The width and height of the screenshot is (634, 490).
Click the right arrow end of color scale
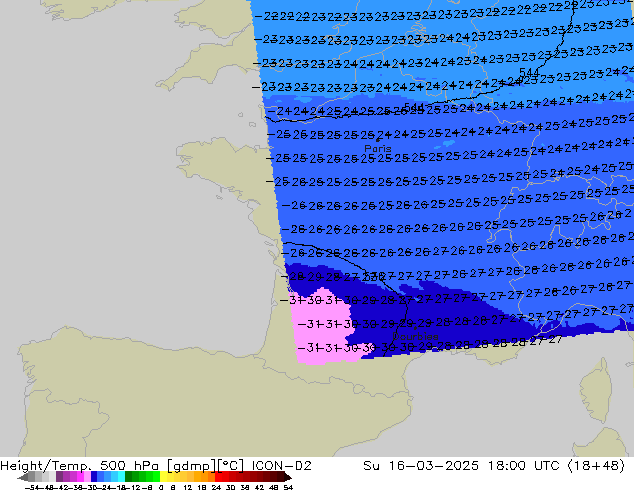(x=288, y=477)
